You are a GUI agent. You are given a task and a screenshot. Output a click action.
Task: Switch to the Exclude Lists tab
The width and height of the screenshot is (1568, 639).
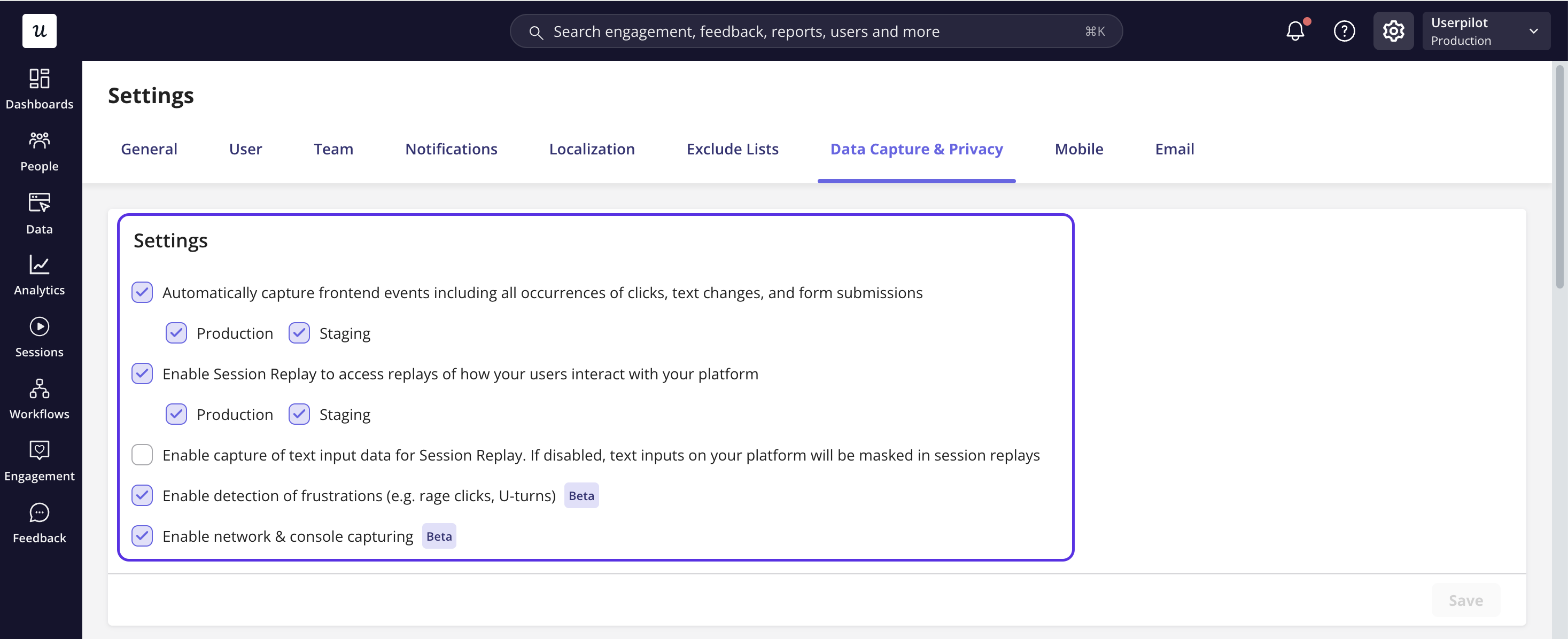[x=732, y=149]
